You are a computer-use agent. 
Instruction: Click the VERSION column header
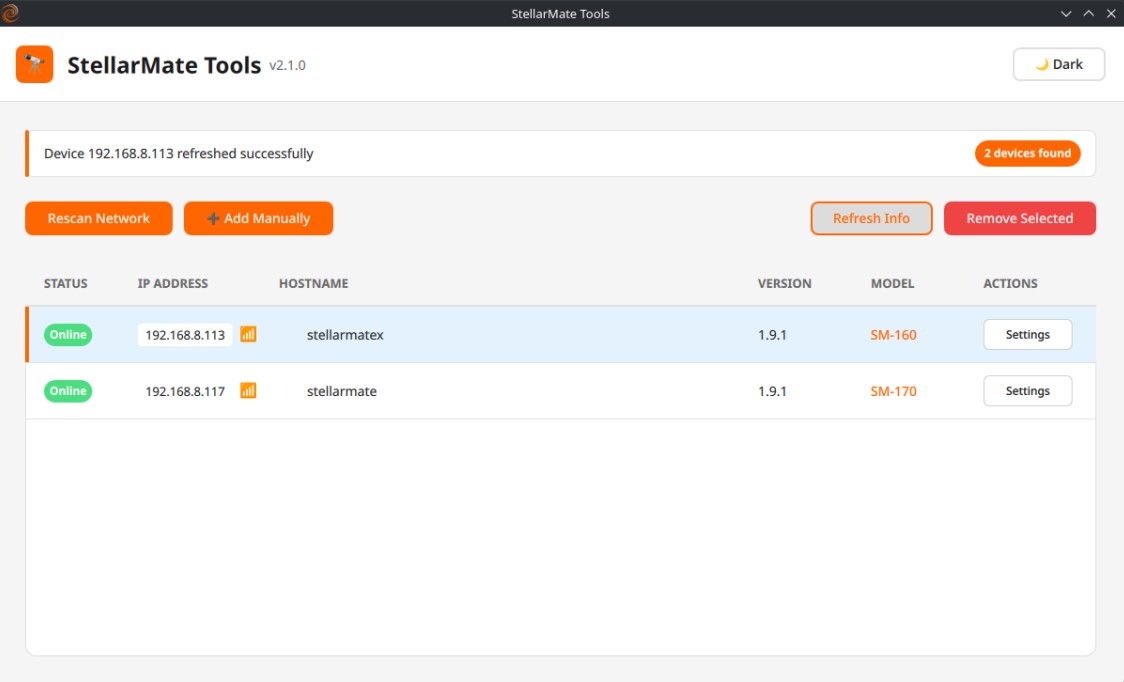(784, 283)
